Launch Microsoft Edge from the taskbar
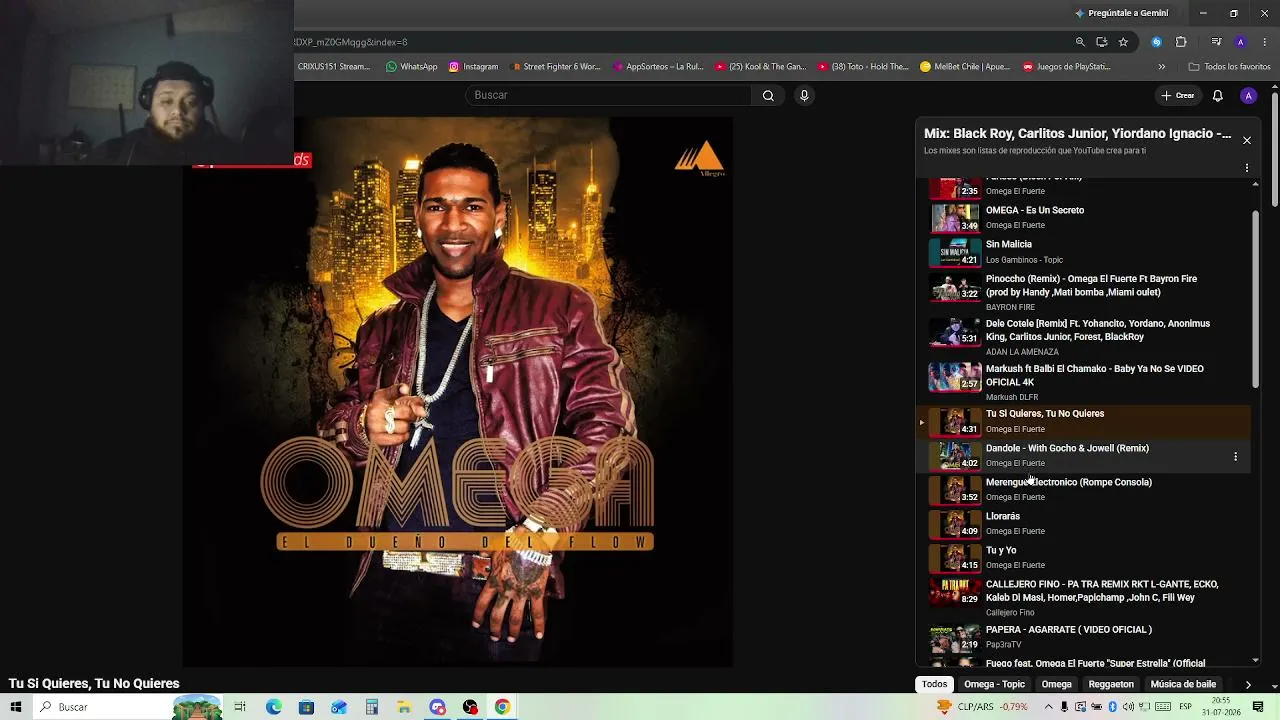 click(x=273, y=707)
